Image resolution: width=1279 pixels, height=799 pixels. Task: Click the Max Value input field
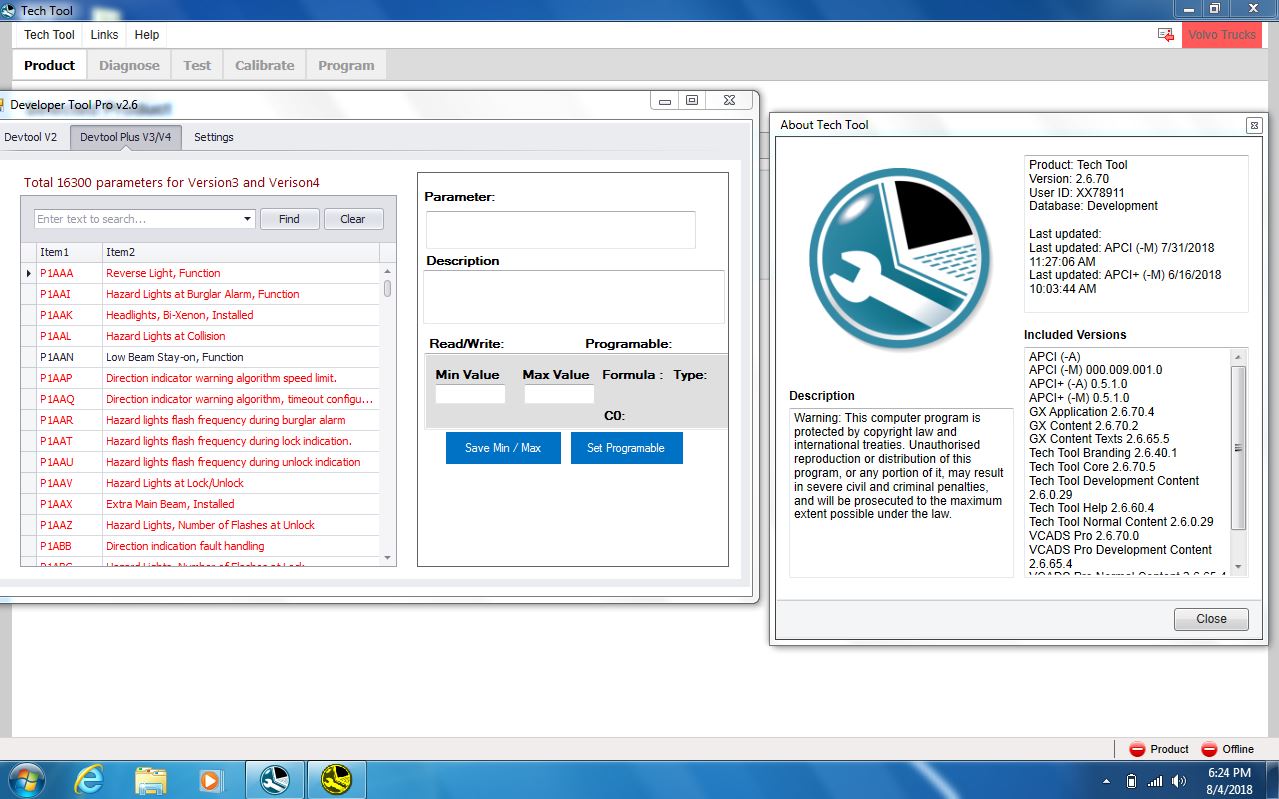point(559,394)
